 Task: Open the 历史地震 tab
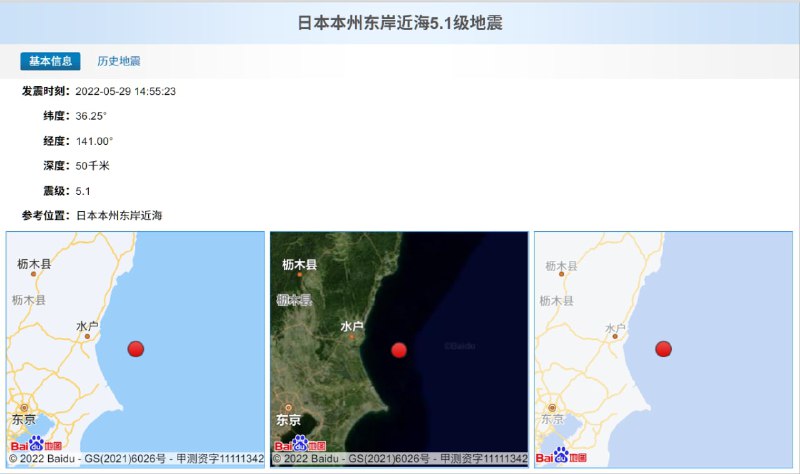[x=118, y=61]
